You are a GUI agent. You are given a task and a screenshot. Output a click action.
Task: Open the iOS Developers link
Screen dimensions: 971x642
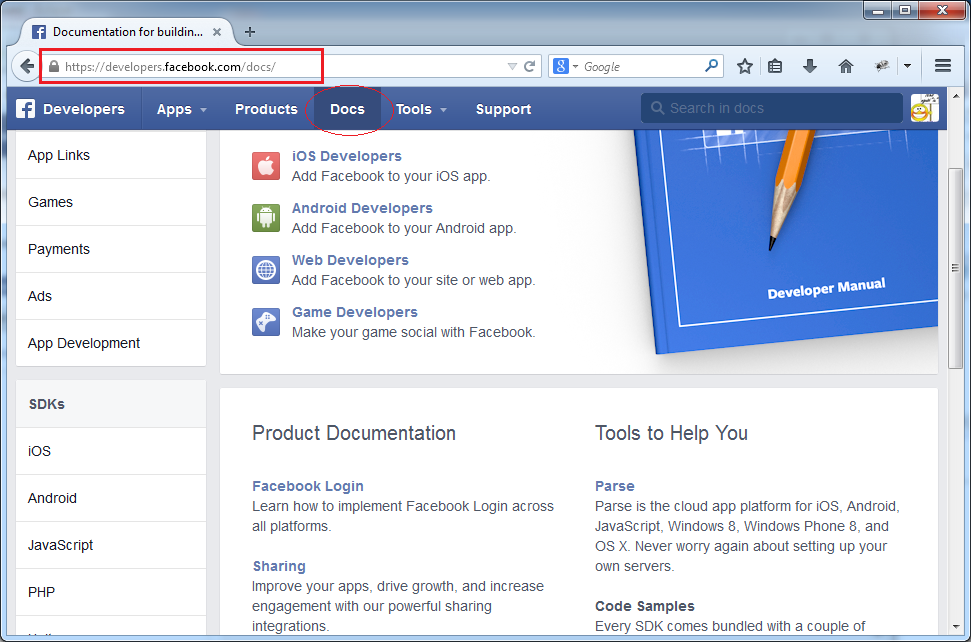point(347,156)
